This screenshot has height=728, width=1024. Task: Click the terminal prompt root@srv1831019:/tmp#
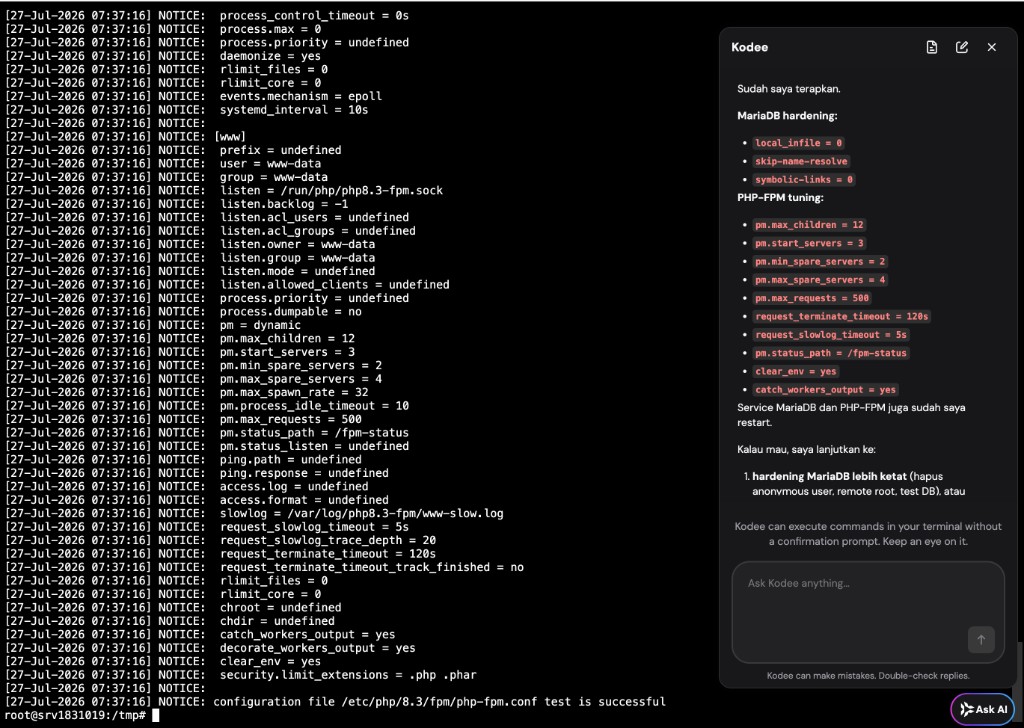[x=75, y=715]
